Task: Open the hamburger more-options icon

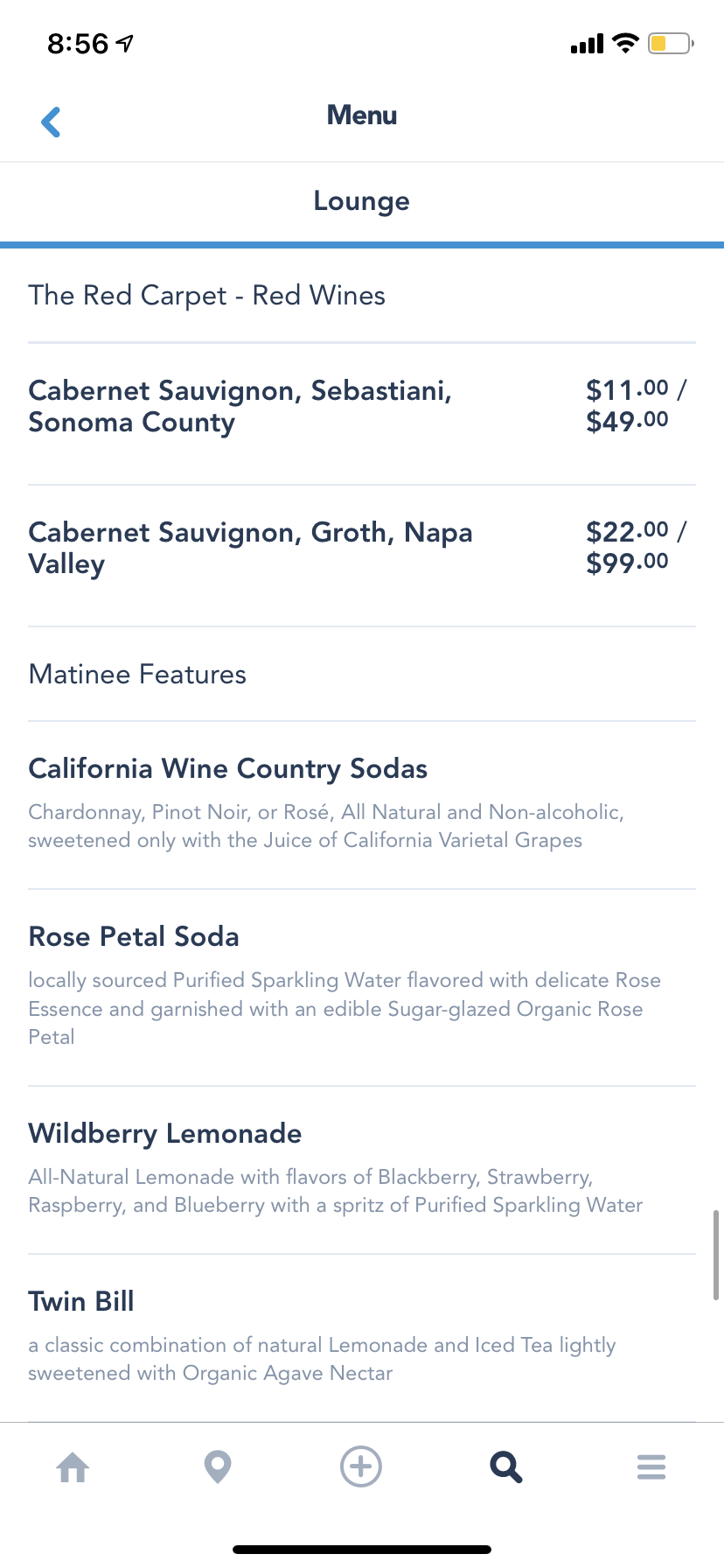Action: pos(651,1466)
